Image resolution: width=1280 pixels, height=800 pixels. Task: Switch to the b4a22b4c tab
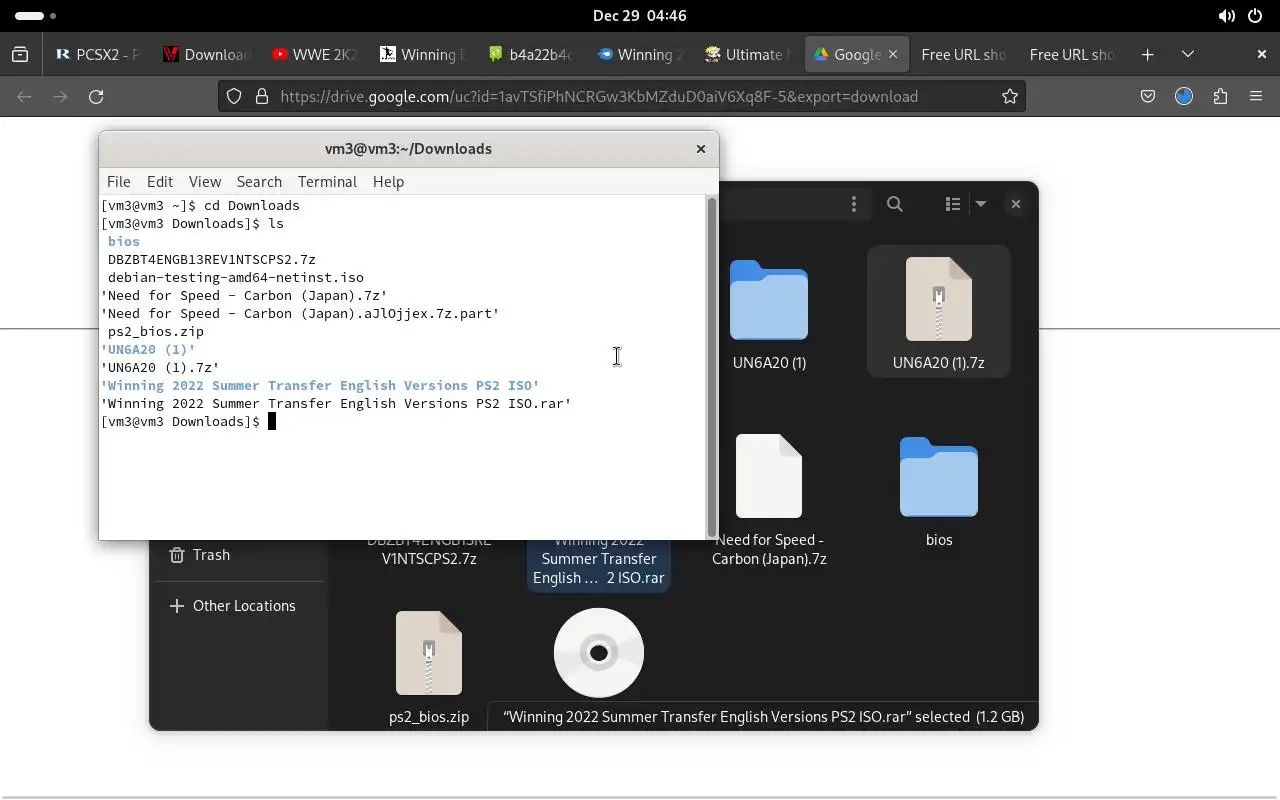[x=530, y=54]
